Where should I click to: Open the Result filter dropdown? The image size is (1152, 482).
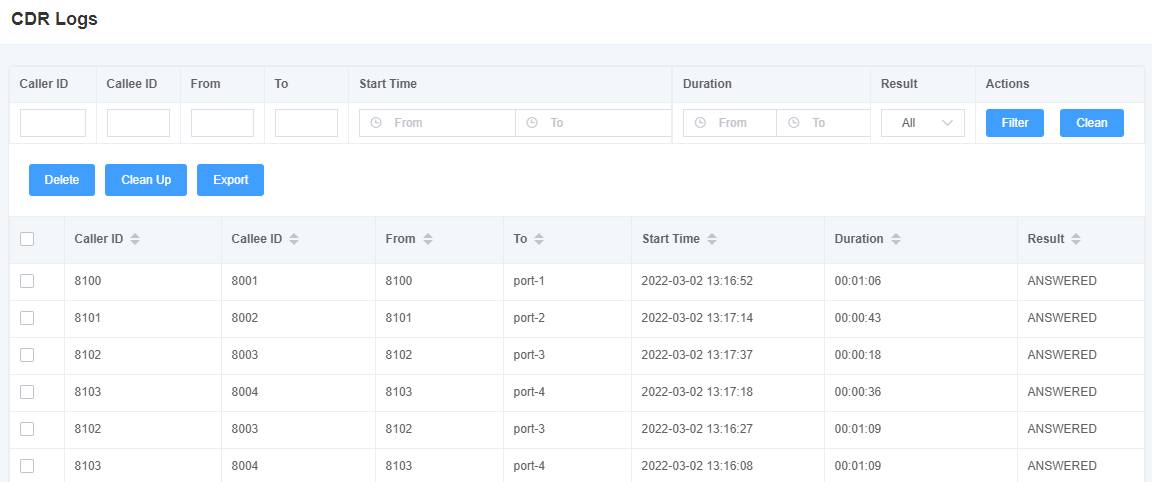pos(923,123)
